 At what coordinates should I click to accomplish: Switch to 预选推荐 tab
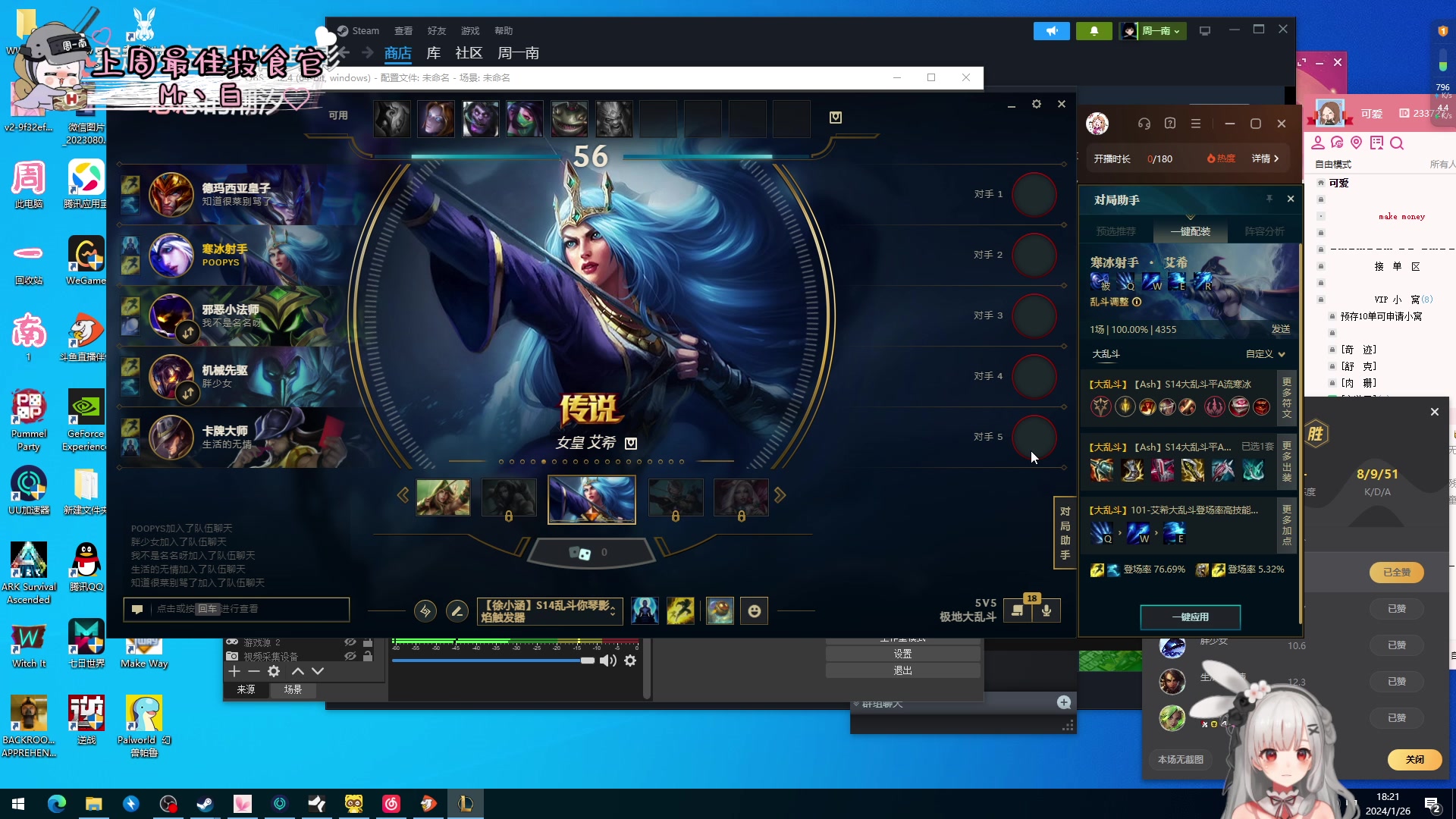click(x=1116, y=231)
